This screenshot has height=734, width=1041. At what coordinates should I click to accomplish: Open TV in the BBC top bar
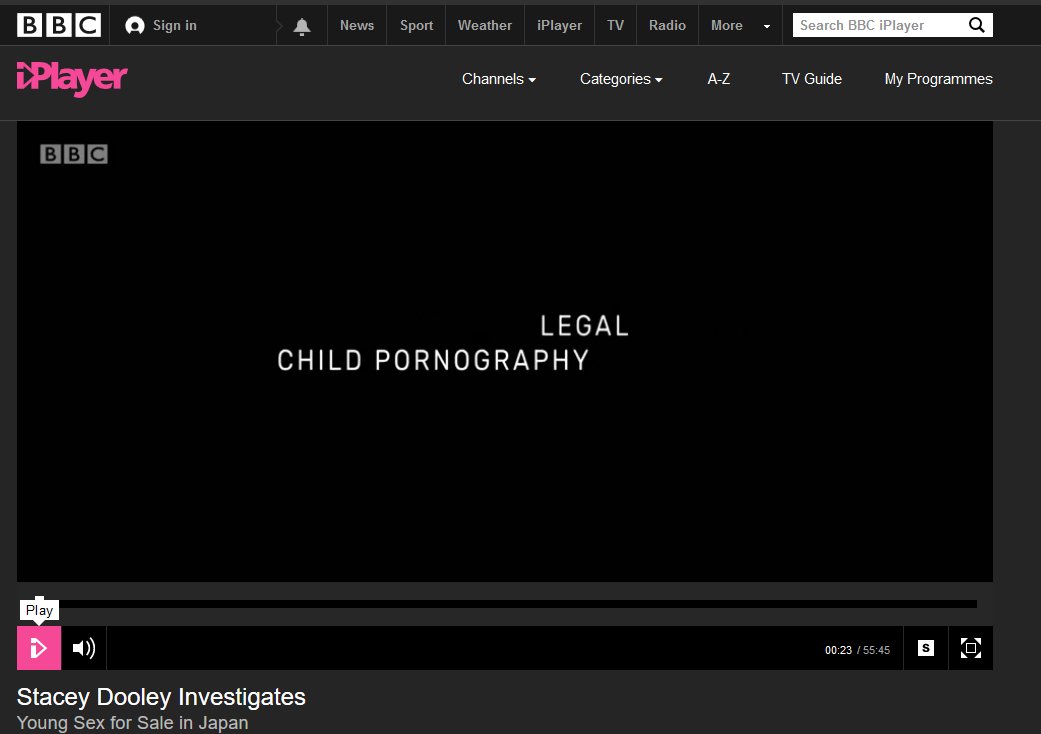[615, 25]
